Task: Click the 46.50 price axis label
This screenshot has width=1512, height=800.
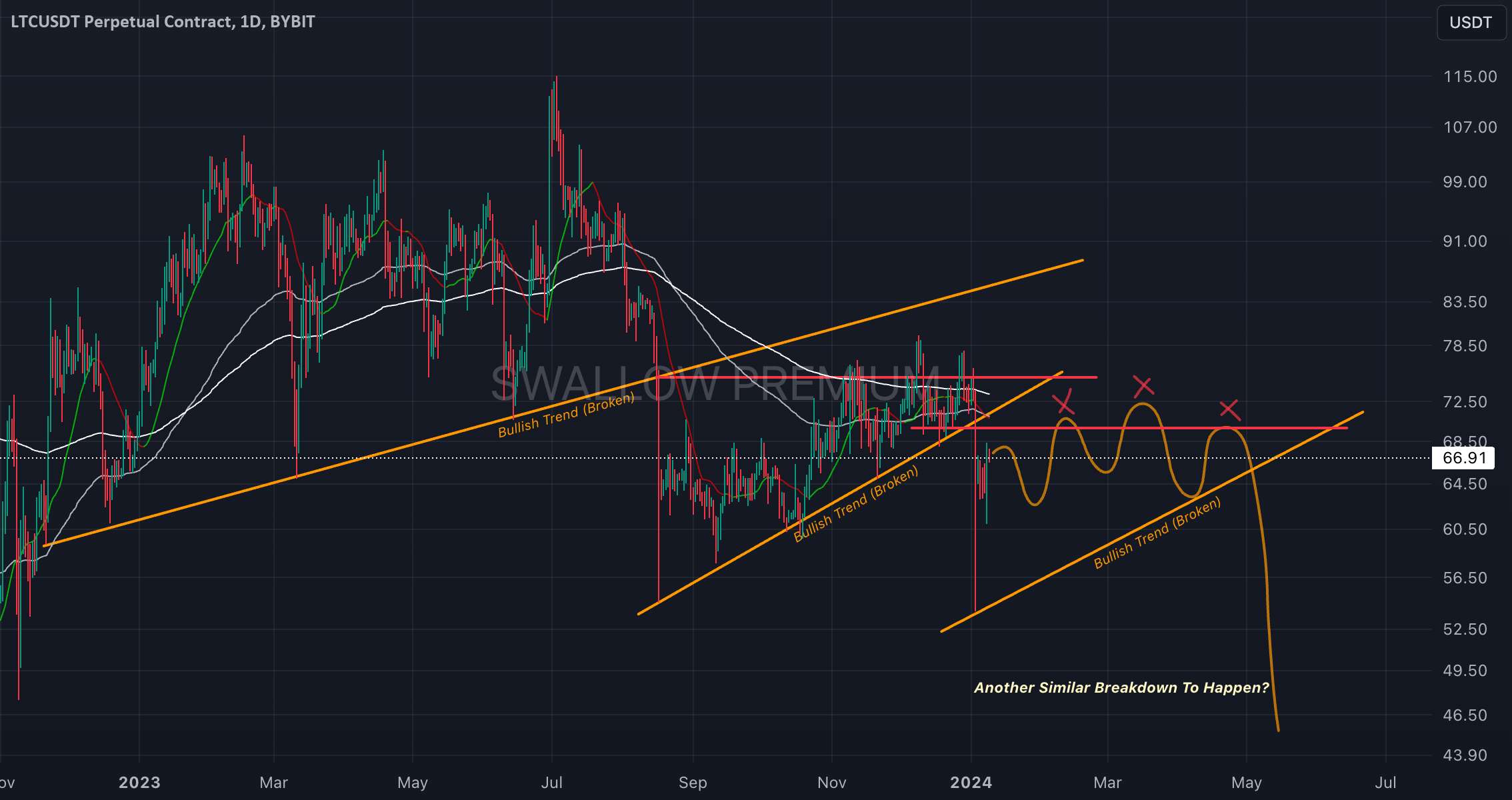Action: pyautogui.click(x=1465, y=715)
